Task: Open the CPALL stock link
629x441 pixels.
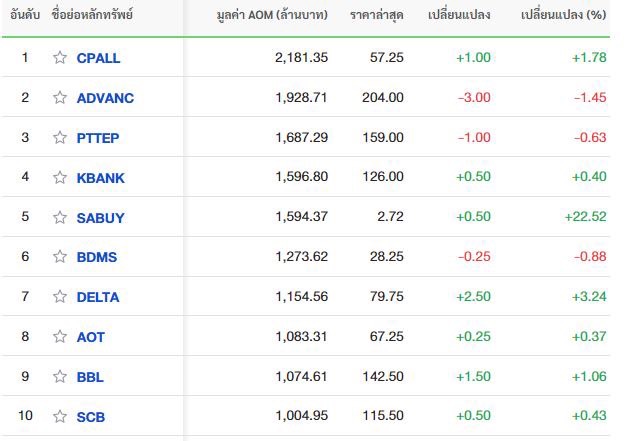Action: pyautogui.click(x=98, y=58)
